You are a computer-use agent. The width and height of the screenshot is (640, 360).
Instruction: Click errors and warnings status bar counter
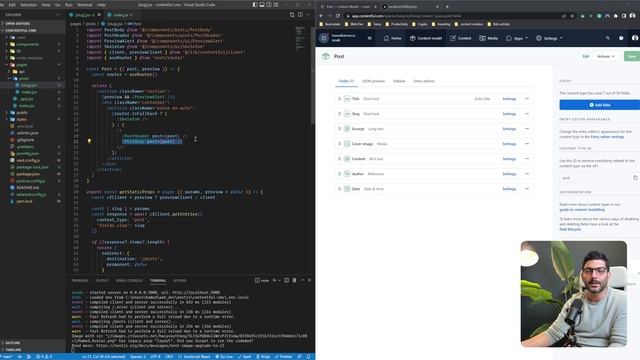pyautogui.click(x=44, y=356)
